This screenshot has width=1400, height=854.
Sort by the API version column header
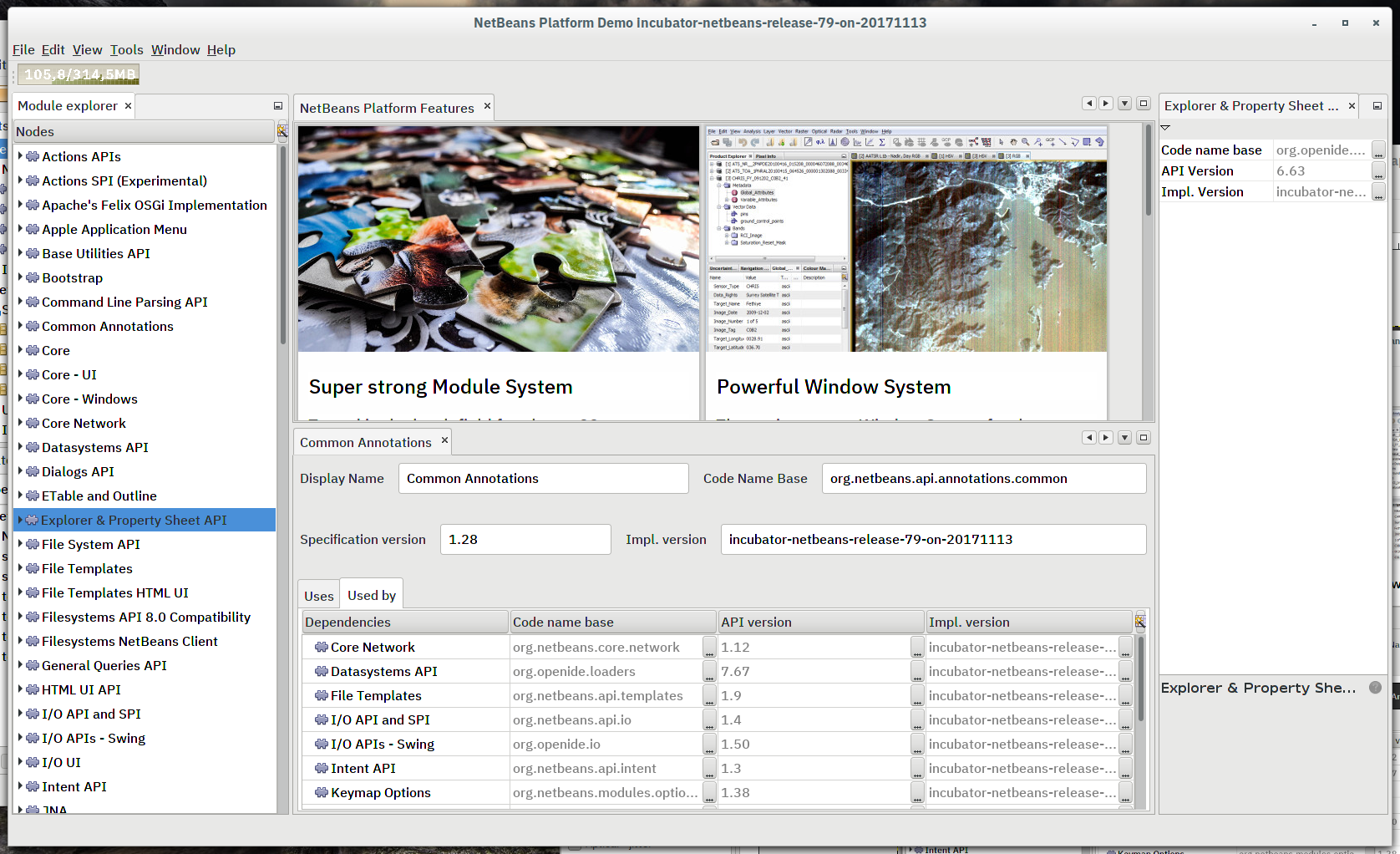pos(821,622)
